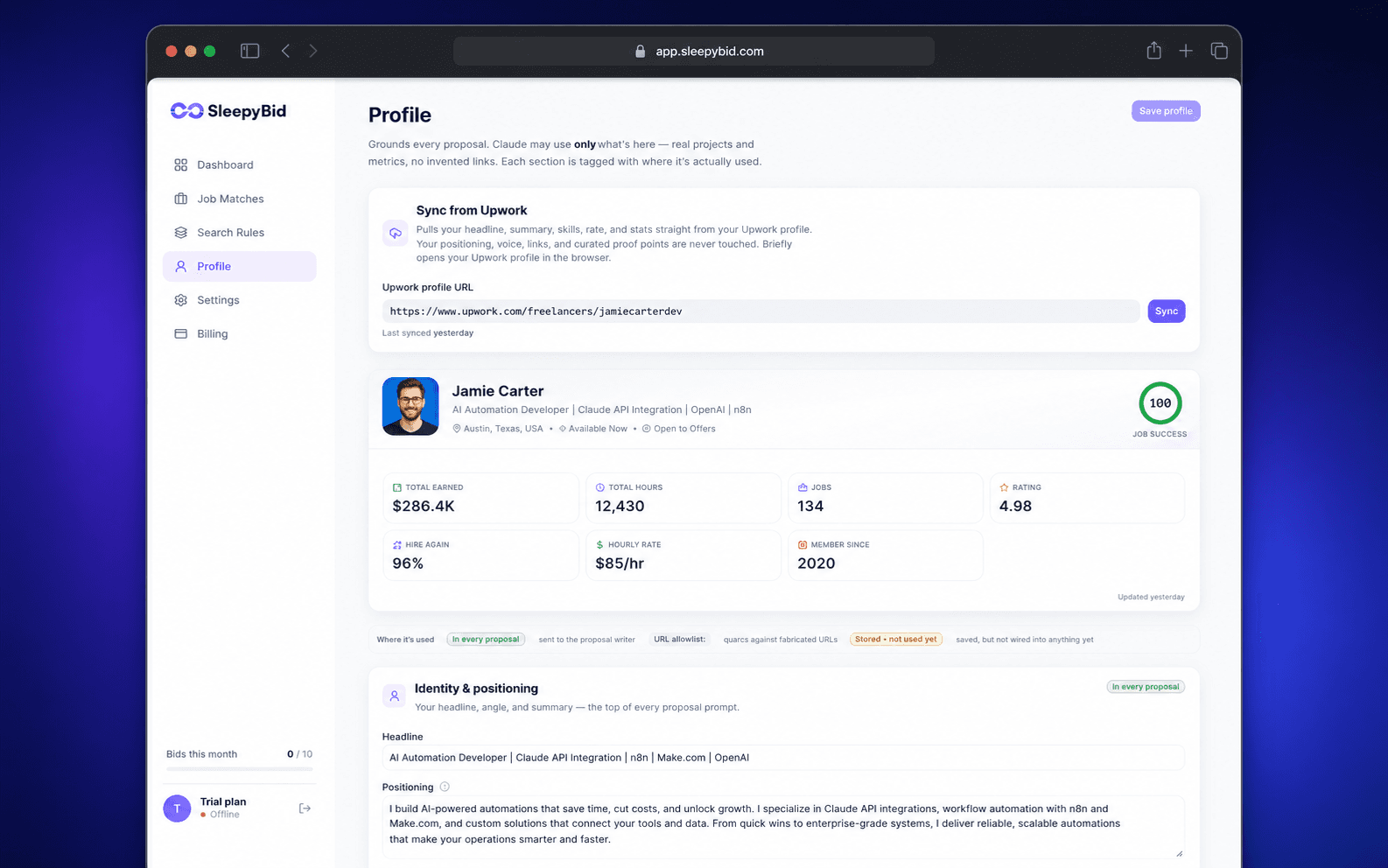Click the app.sleepybid.com address bar
Screen dimensions: 1388x868
pos(693,51)
